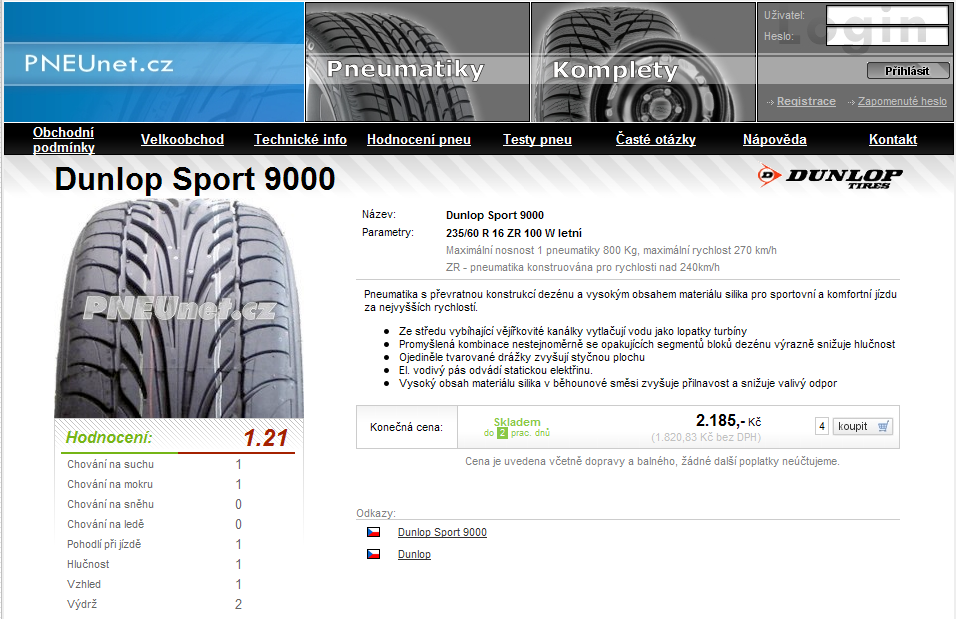Click the Vzhled rating row
The height and width of the screenshot is (619, 956).
[x=155, y=584]
